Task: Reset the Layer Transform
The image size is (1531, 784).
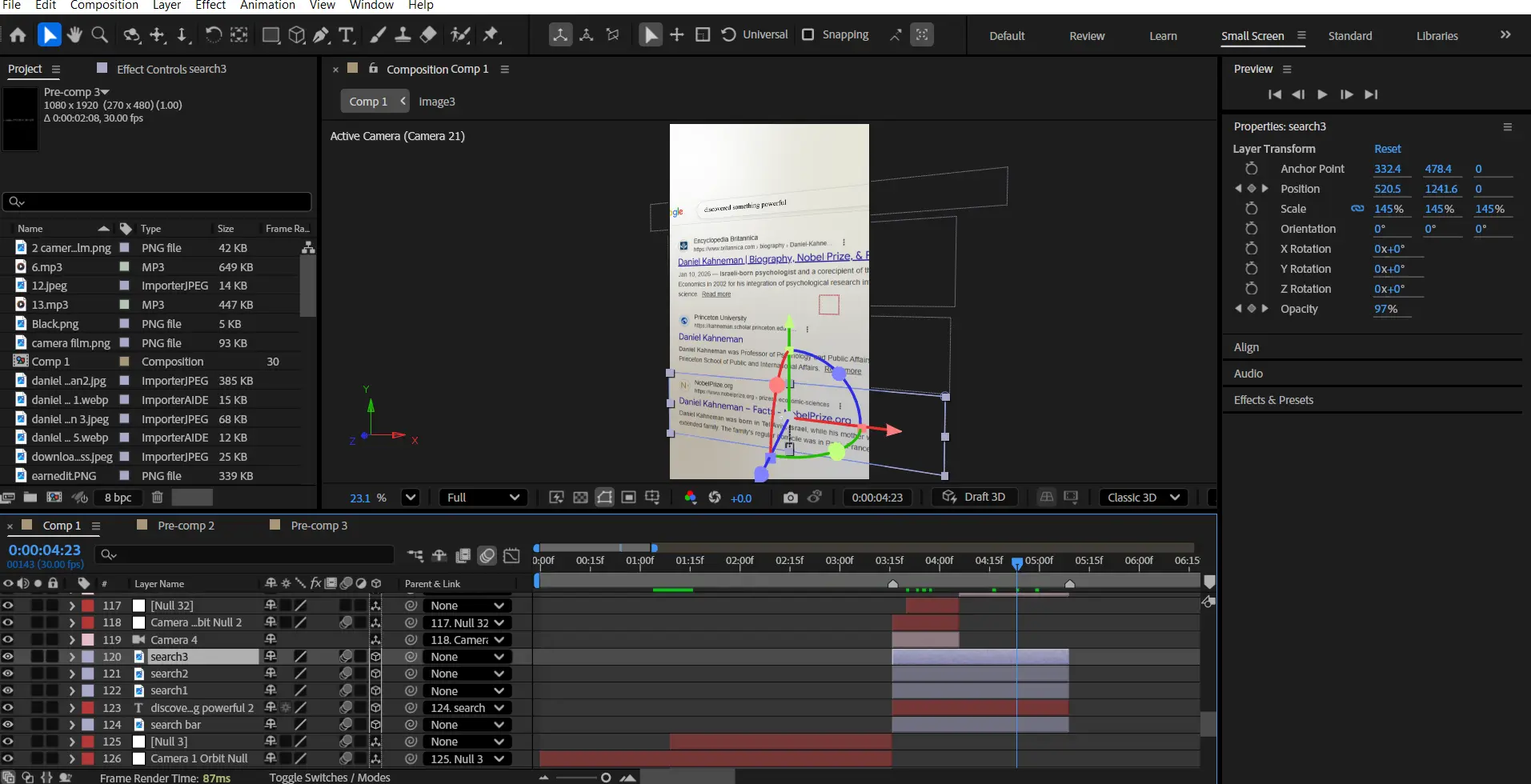Action: tap(1387, 149)
